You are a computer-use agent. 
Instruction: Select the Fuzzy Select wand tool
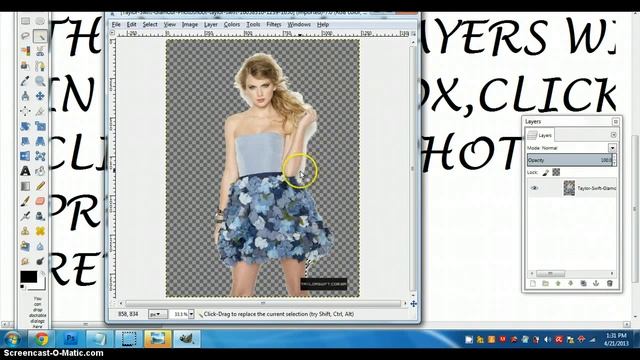point(40,36)
